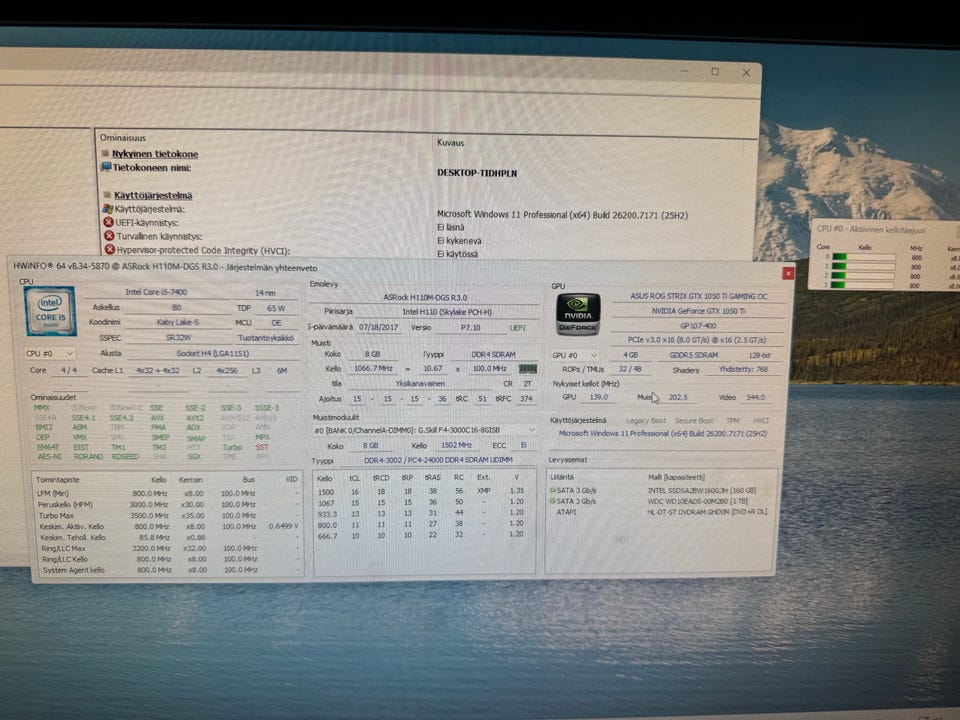The image size is (960, 720).
Task: Click the Yksikanavainen memory mode value
Action: click(x=420, y=383)
